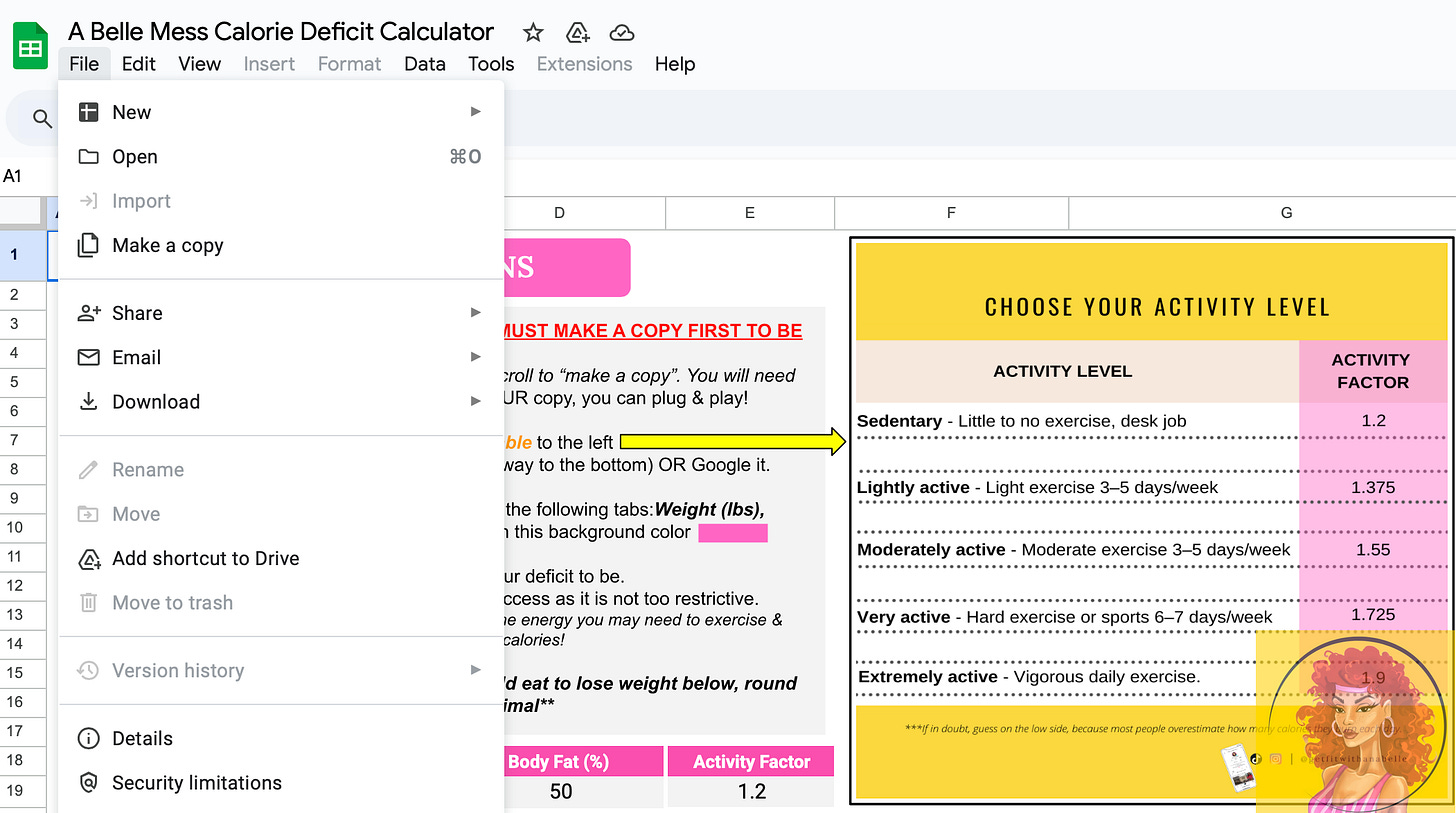1456x813 pixels.
Task: Click the Moderately active row text
Action: pos(1074,549)
